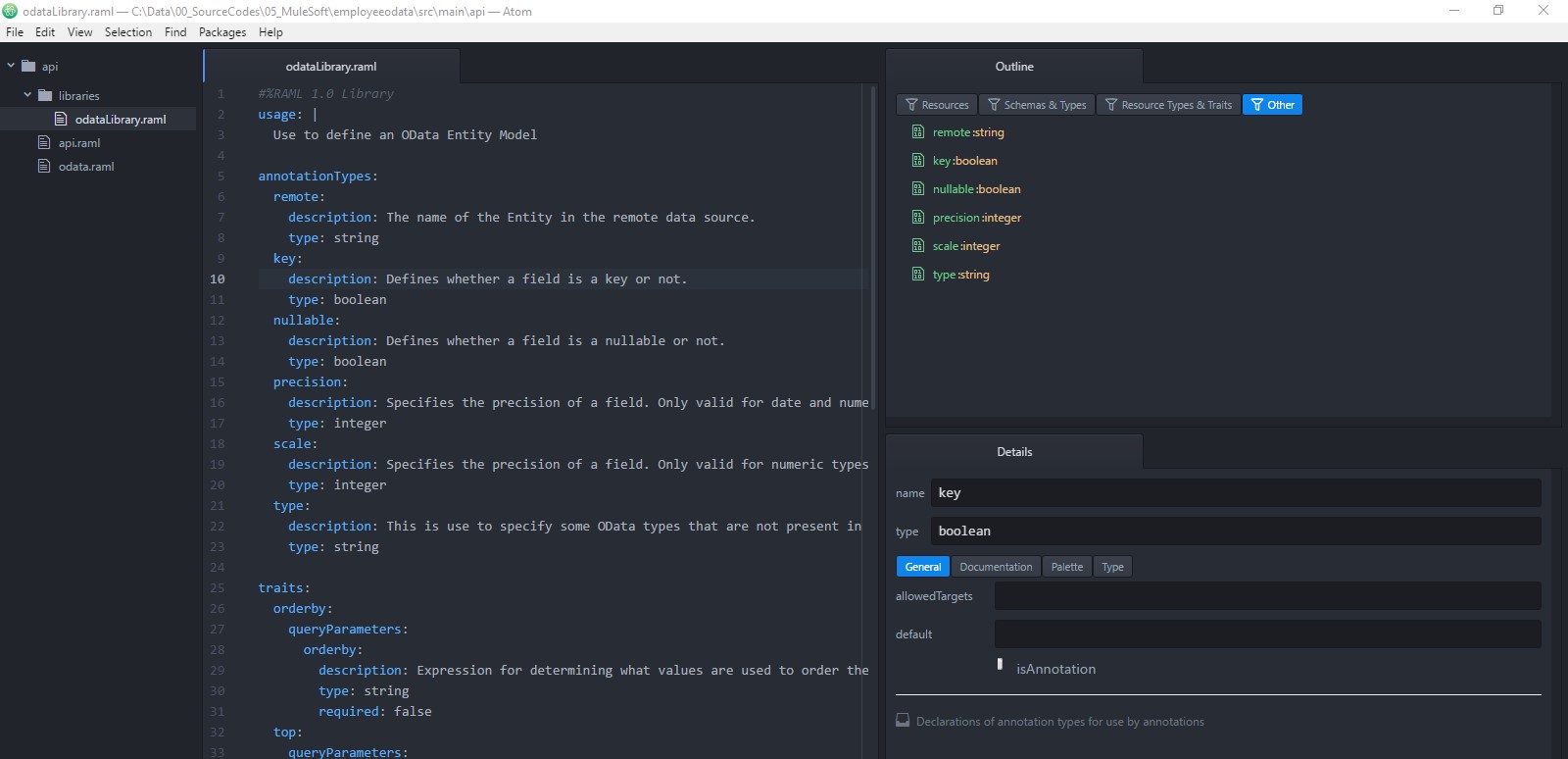The width and height of the screenshot is (1568, 759).
Task: Filter outline by Resources
Action: [x=938, y=105]
